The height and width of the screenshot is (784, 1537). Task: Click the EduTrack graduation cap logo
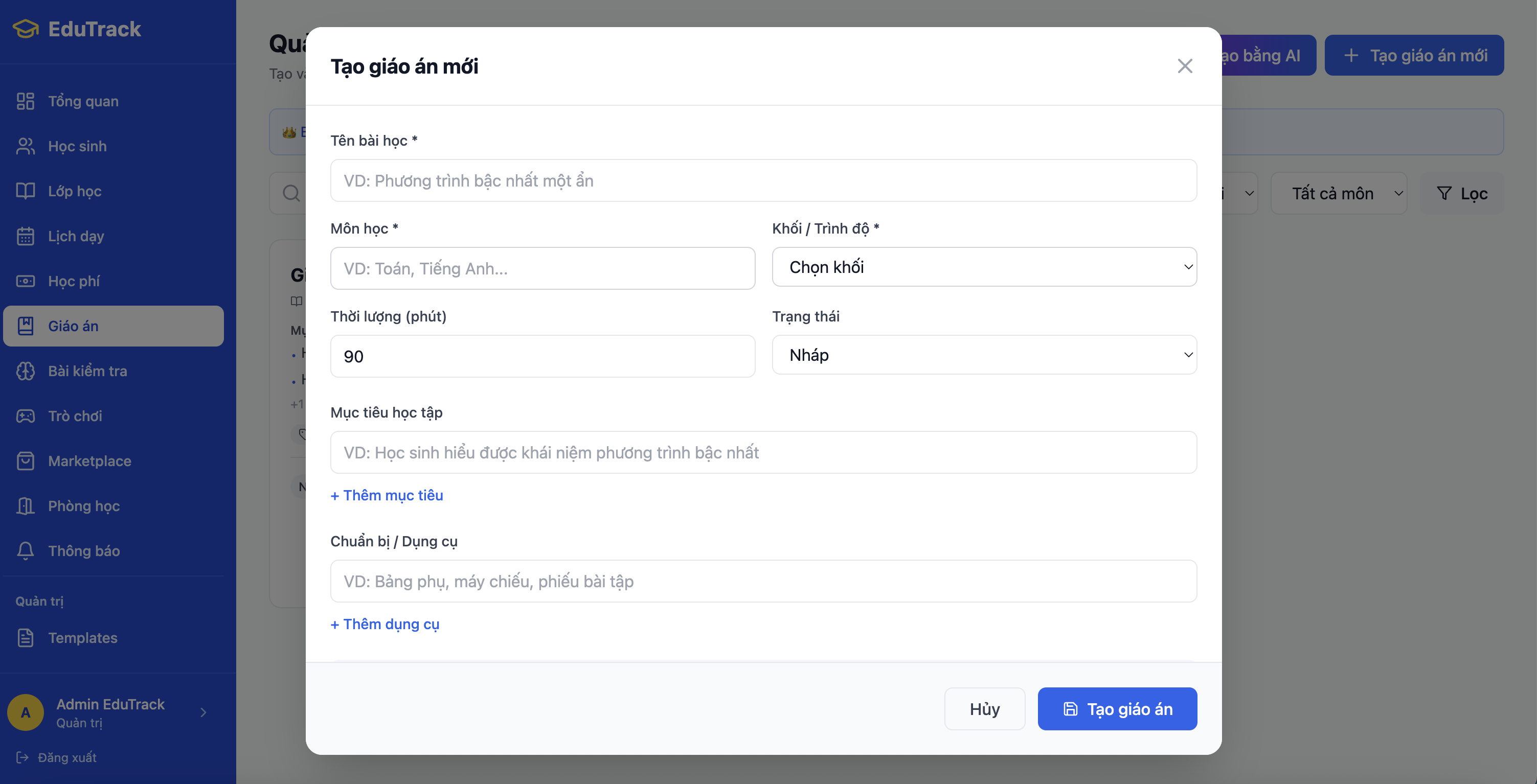tap(26, 29)
